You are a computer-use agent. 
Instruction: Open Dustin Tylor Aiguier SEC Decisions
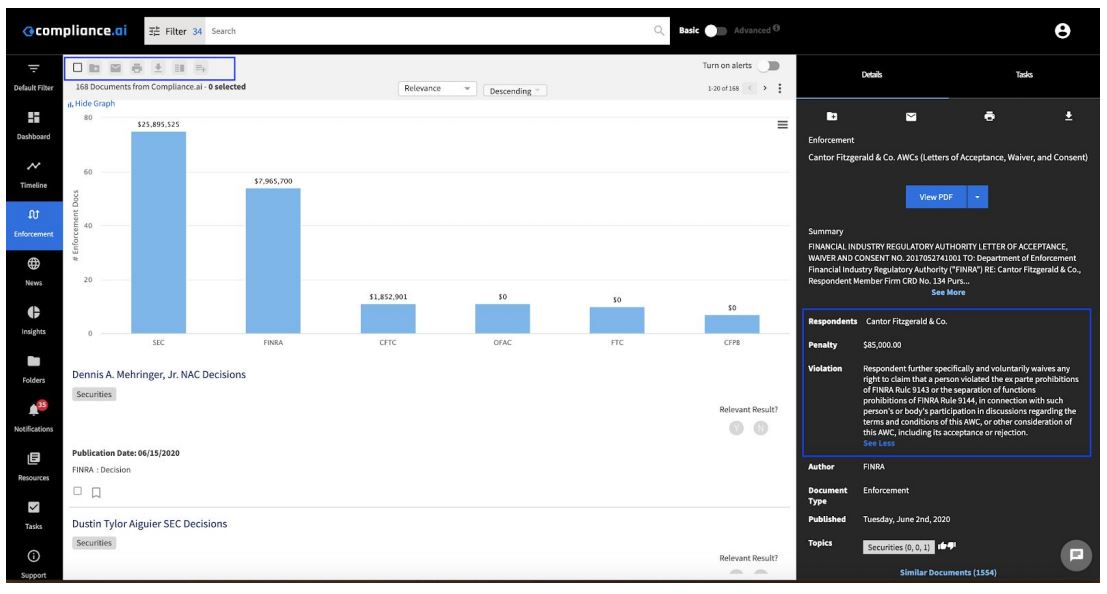tap(150, 523)
